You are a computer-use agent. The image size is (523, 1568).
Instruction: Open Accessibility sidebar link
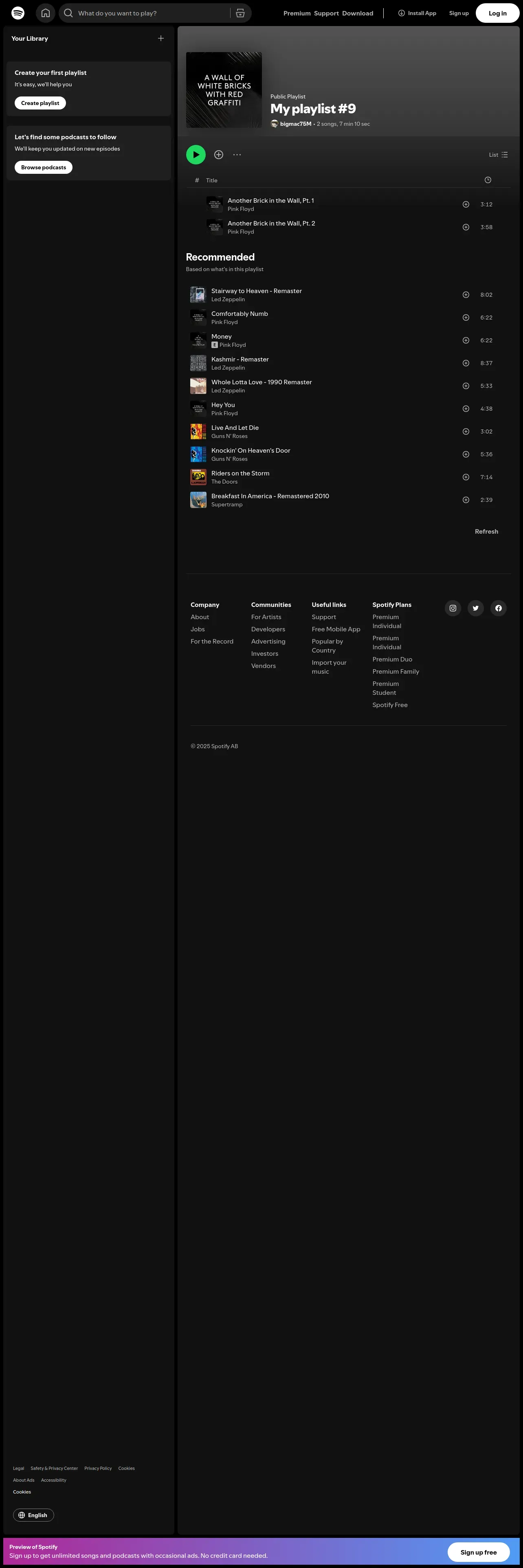click(54, 1480)
